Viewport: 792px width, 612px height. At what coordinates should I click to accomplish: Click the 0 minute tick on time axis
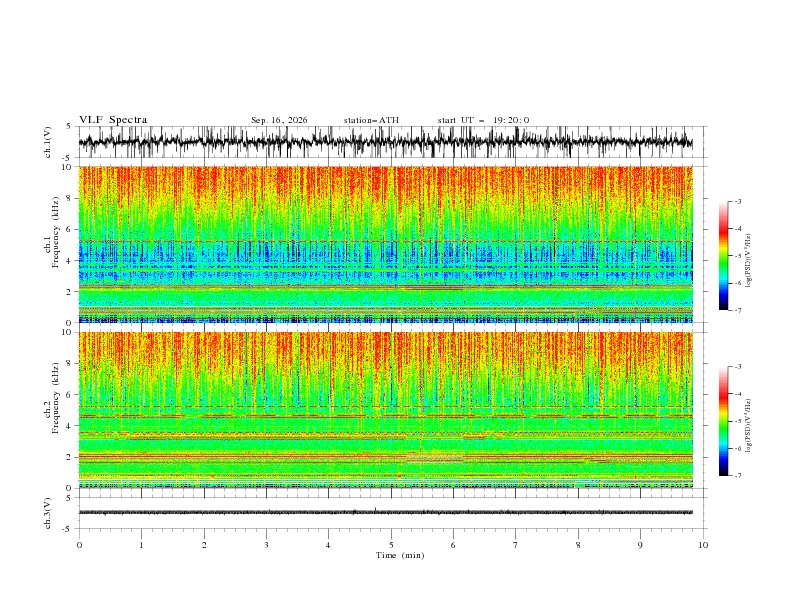pos(79,545)
